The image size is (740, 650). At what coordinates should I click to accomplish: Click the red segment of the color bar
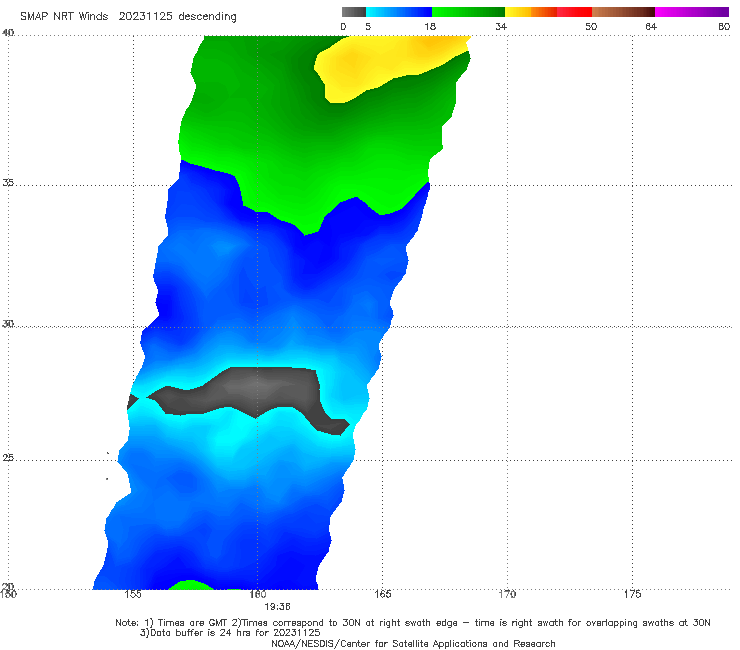(574, 12)
